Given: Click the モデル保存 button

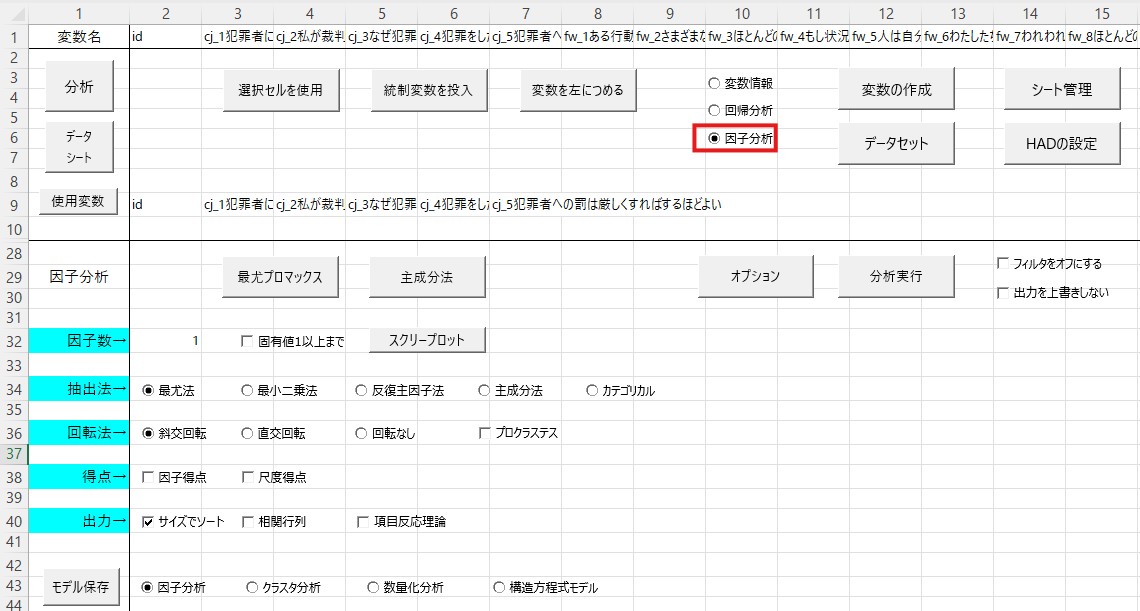Looking at the screenshot, I should 79,585.
